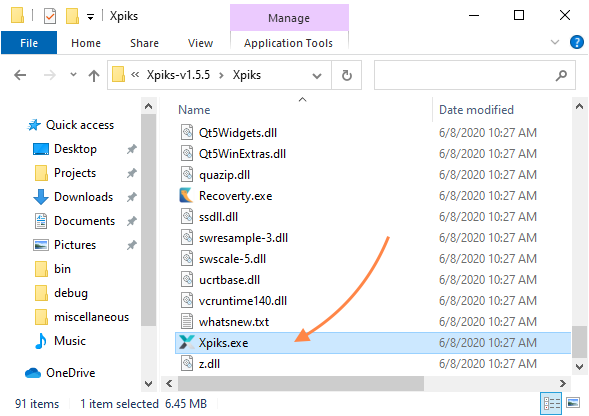Image resolution: width=589 pixels, height=416 pixels.
Task: Switch to the Share ribbon tab
Action: tap(144, 43)
